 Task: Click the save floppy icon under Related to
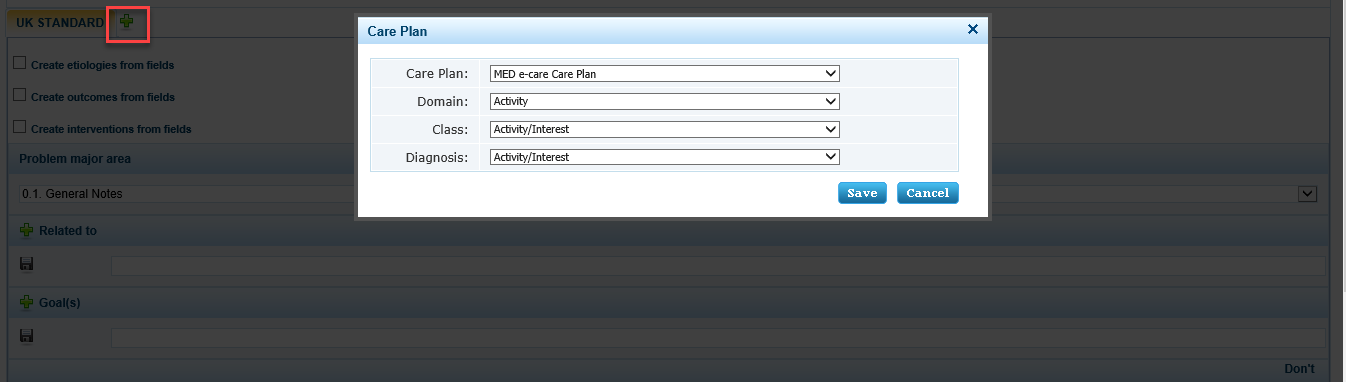coord(27,264)
